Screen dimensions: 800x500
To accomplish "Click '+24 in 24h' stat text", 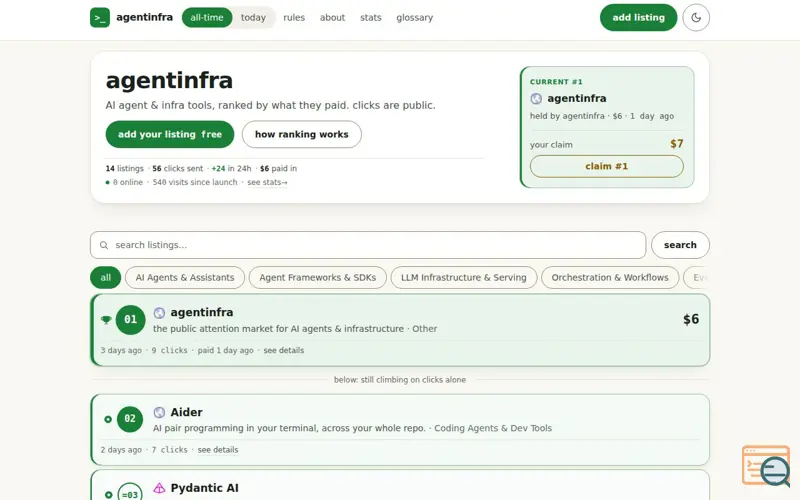I will 232,168.
